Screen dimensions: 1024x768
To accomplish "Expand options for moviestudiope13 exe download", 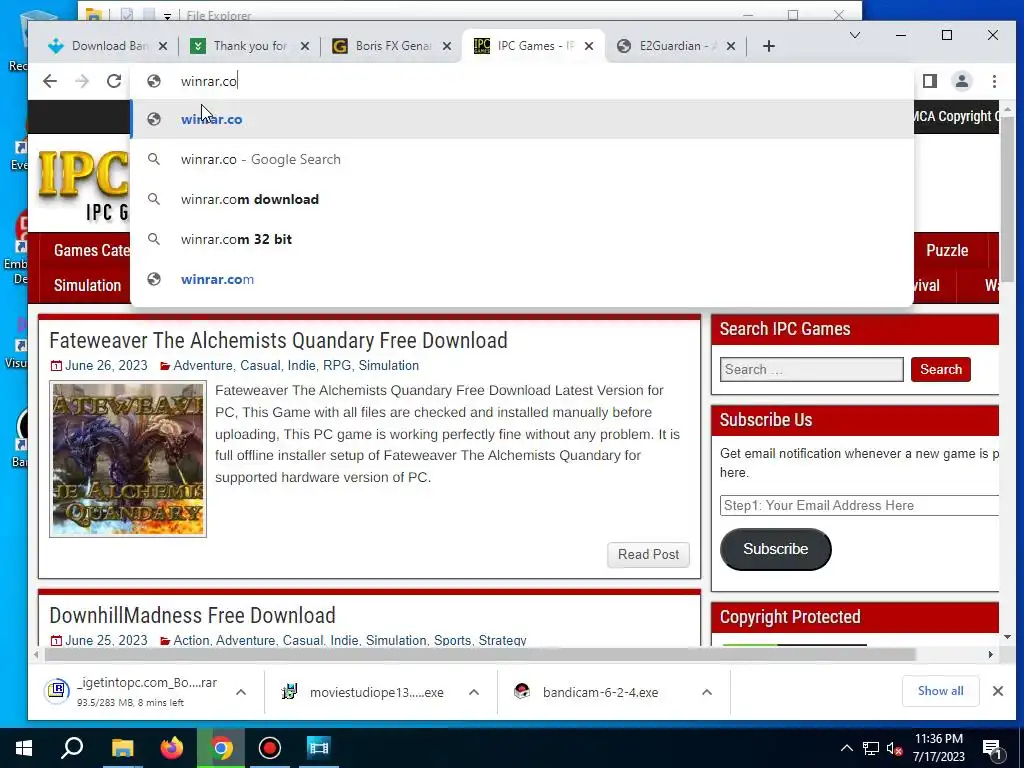I will click(473, 692).
